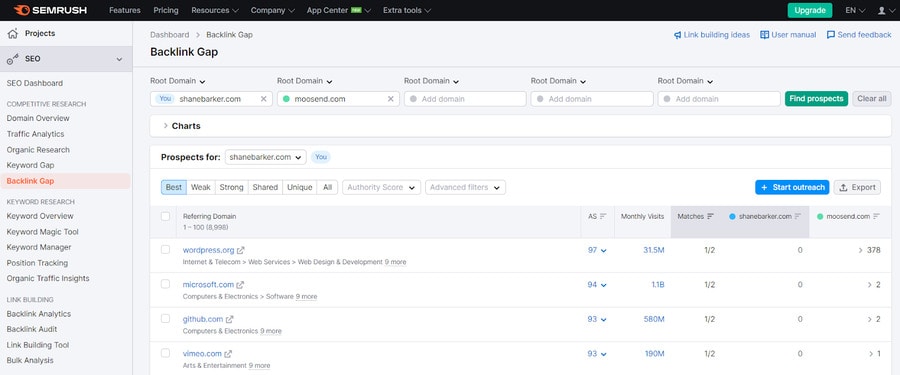Image resolution: width=900 pixels, height=375 pixels.
Task: Open Root Domain dropdown above moosend.com
Action: pos(305,81)
